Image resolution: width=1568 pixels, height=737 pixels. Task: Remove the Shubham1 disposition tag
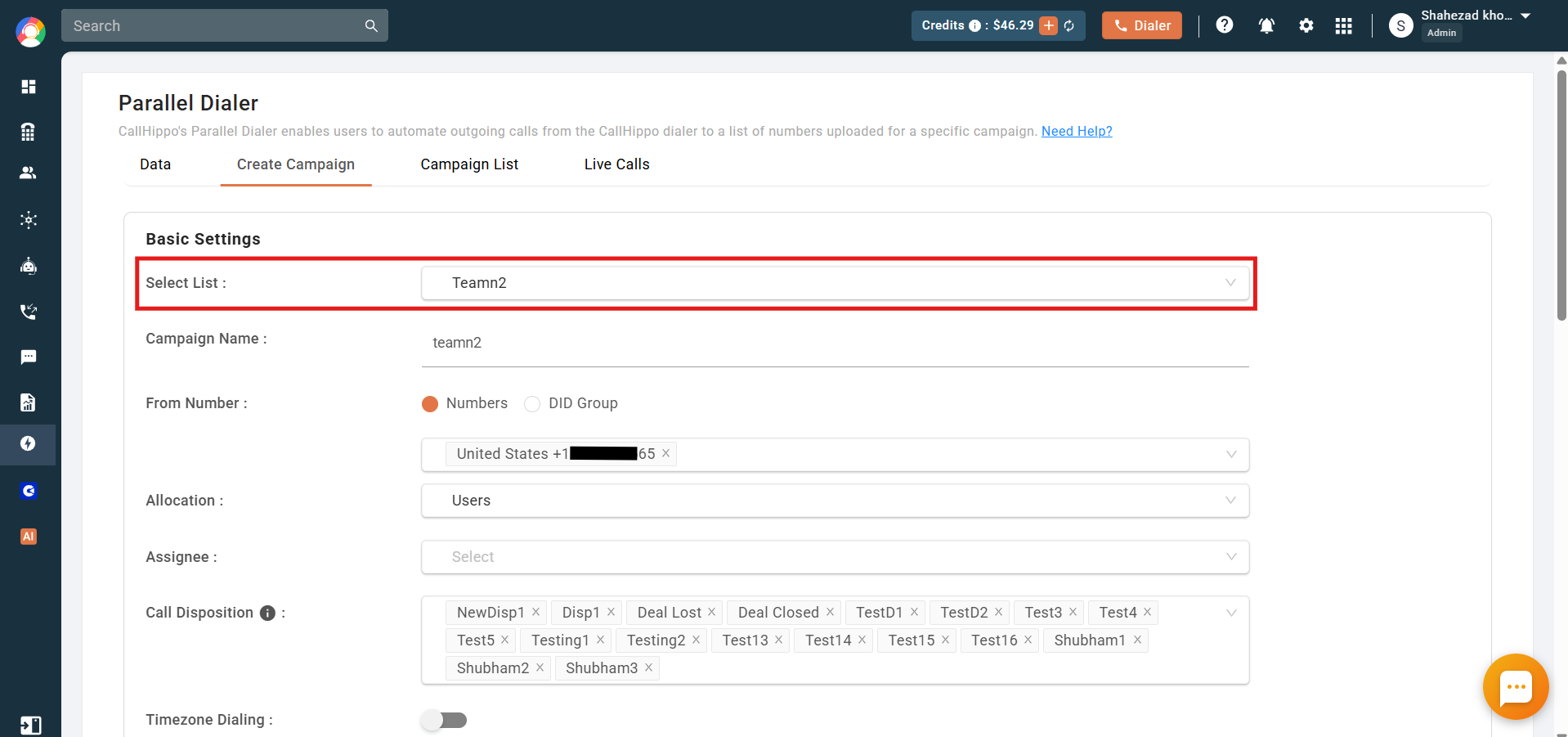[x=1138, y=640]
